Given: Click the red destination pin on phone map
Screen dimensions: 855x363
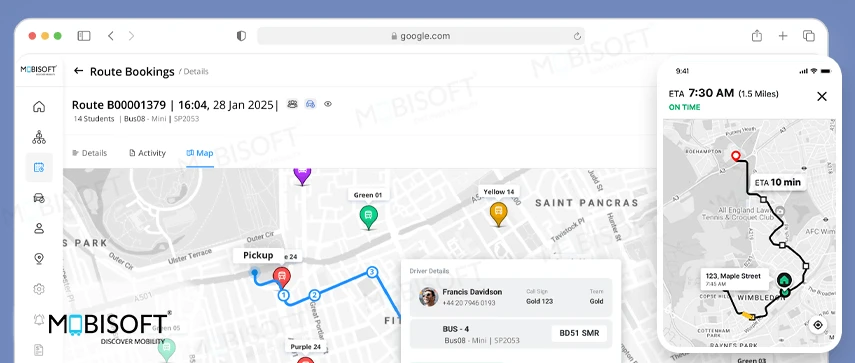Looking at the screenshot, I should (736, 156).
